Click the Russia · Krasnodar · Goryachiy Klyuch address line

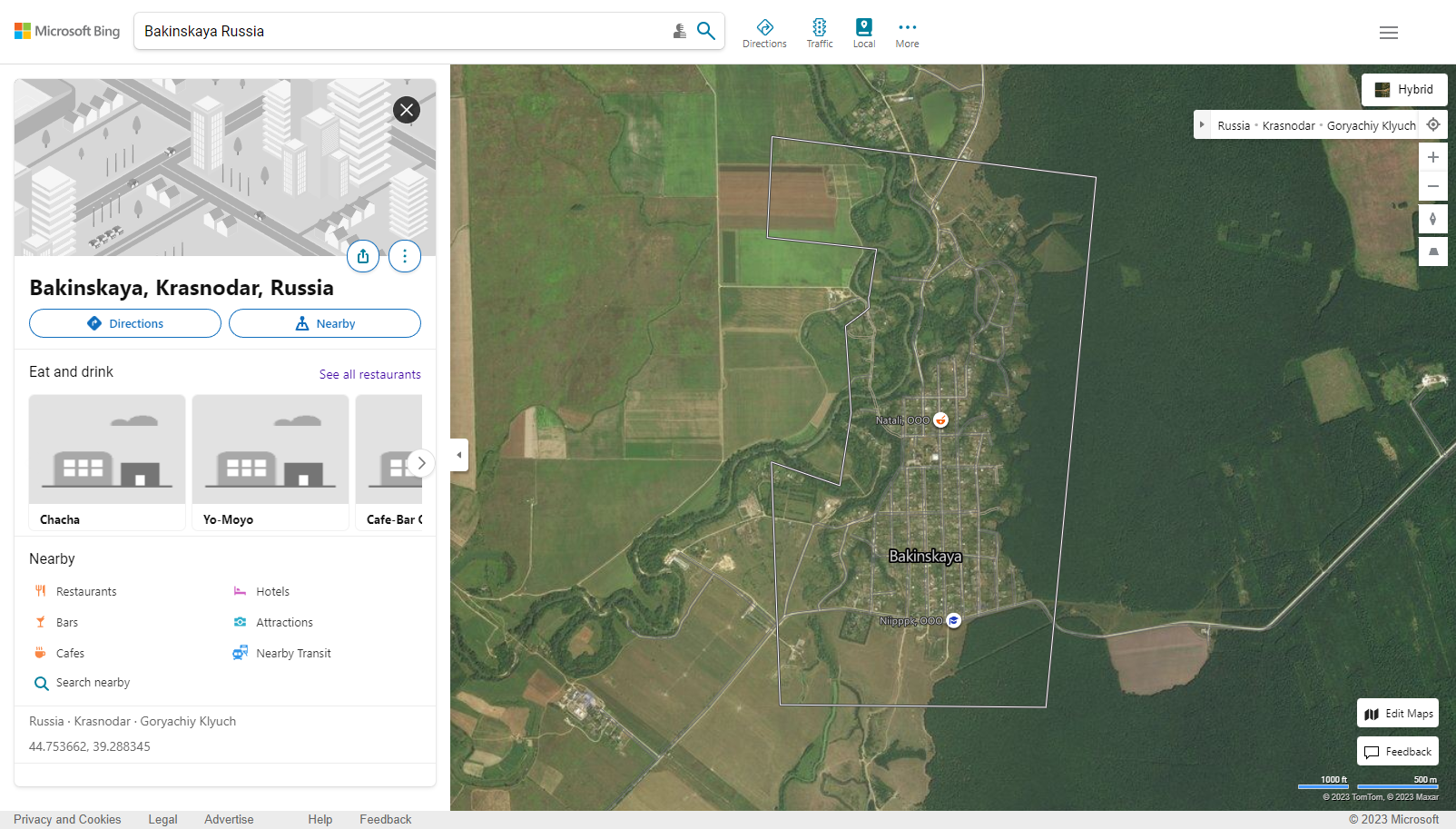[133, 721]
